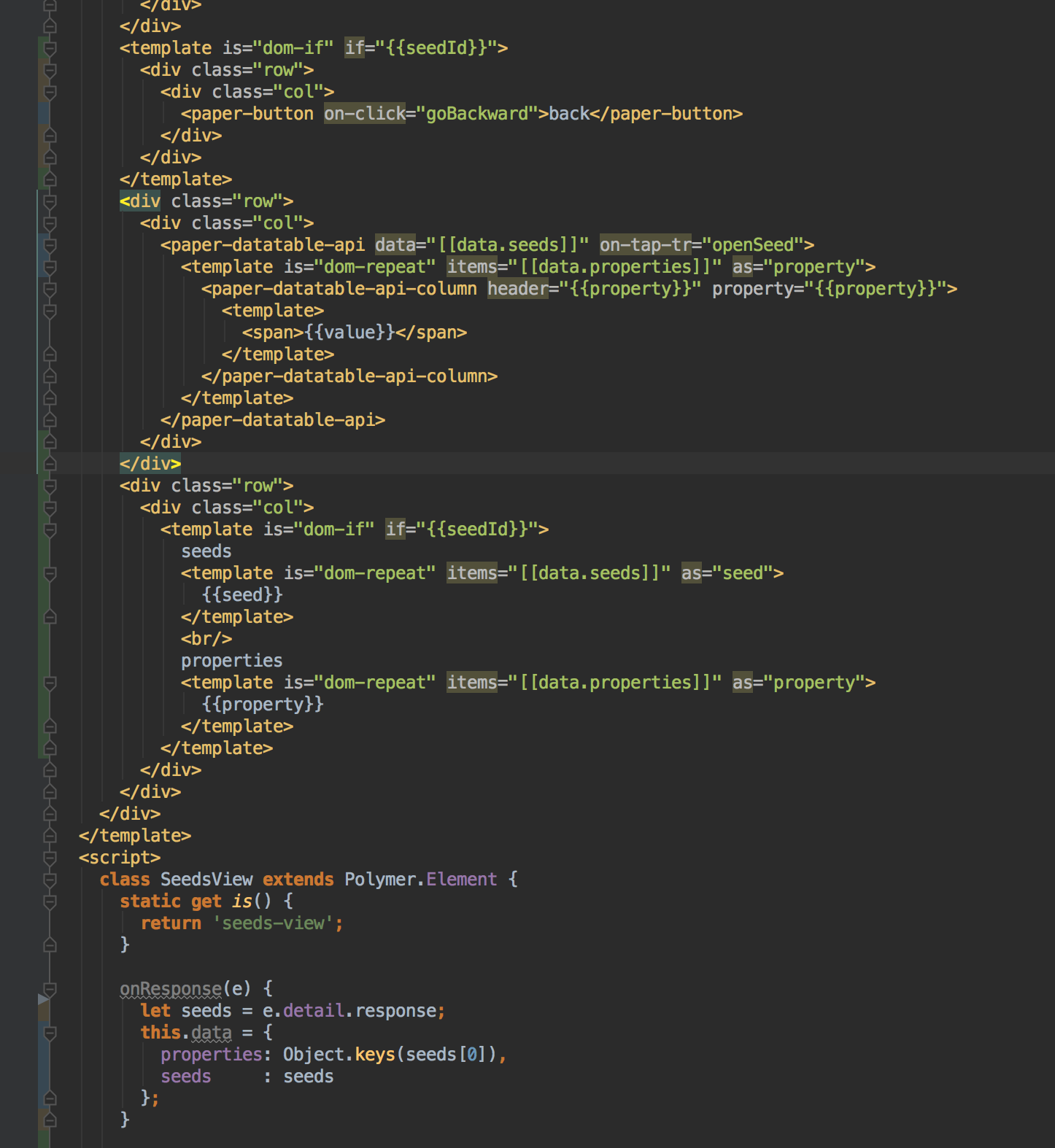Click the purple seeds key in data object
Screen dimensions: 1055x1148
[186, 1077]
